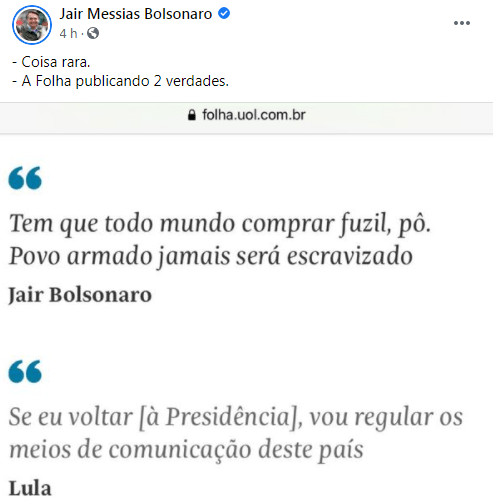Click the quote about regular os meios
Screen dimensions: 493x503
[236, 416]
